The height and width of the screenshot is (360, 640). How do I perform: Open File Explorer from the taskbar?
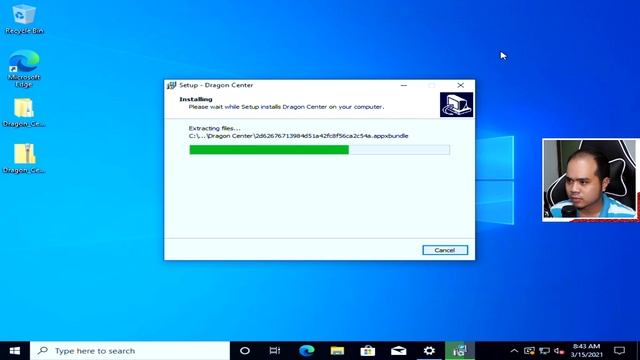coord(337,351)
